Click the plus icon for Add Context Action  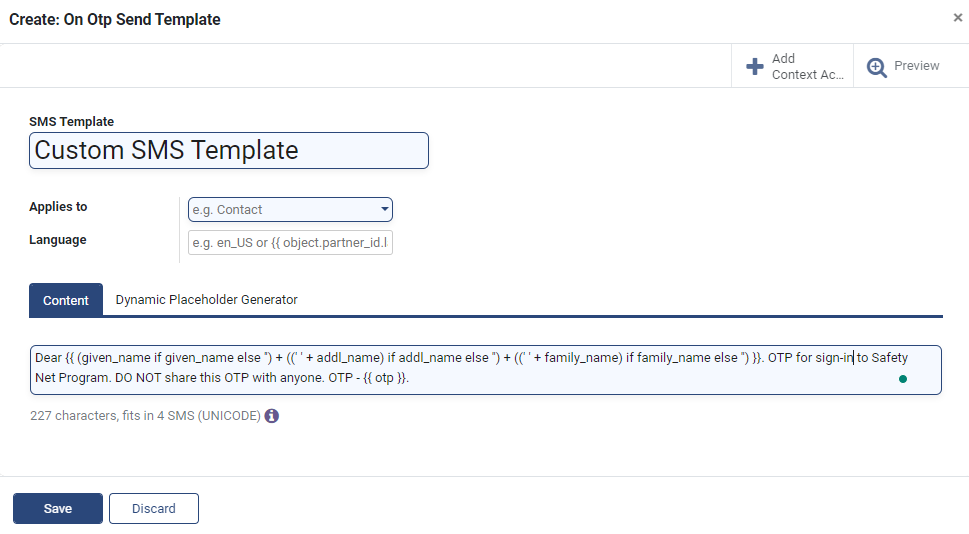755,66
